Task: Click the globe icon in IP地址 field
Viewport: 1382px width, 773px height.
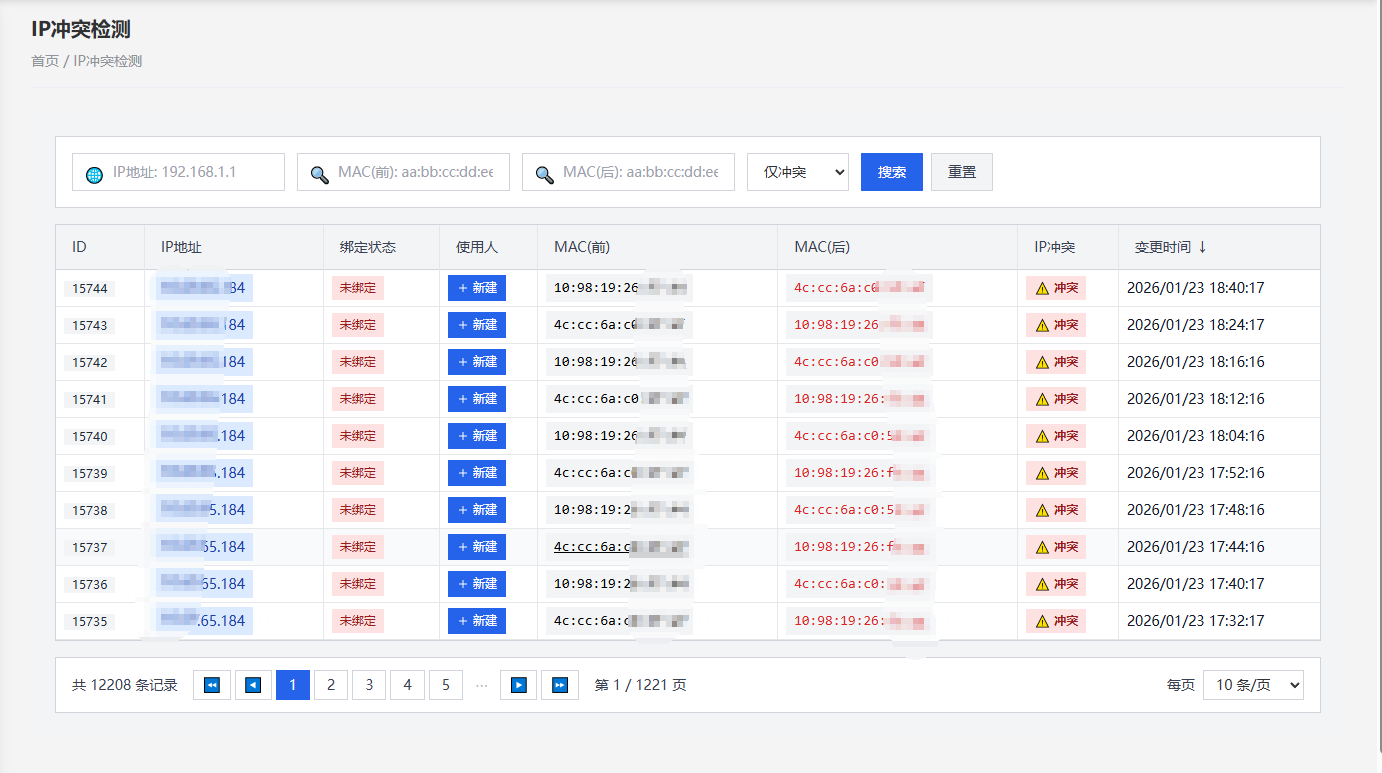Action: tap(94, 174)
